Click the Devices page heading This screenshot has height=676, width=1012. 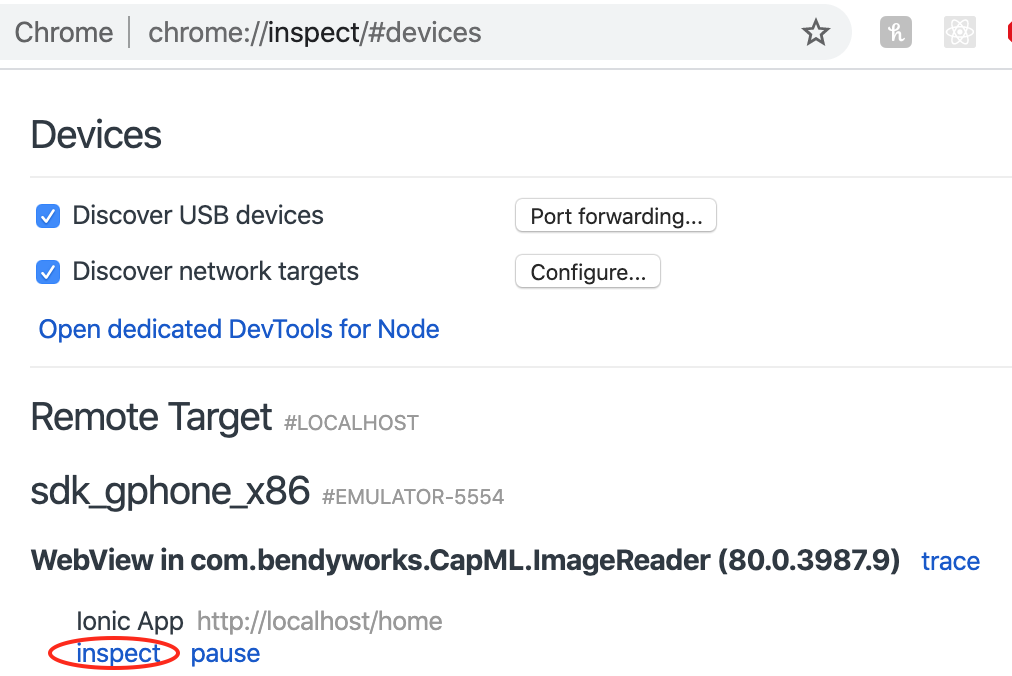[x=96, y=135]
